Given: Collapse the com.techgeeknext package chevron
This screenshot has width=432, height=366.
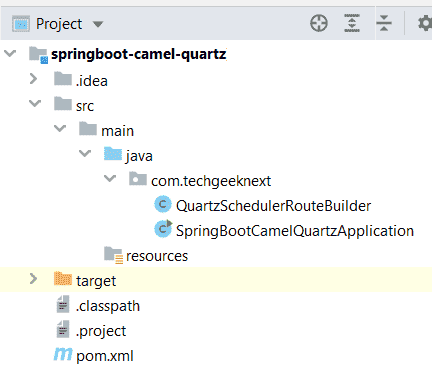Looking at the screenshot, I should pos(110,178).
